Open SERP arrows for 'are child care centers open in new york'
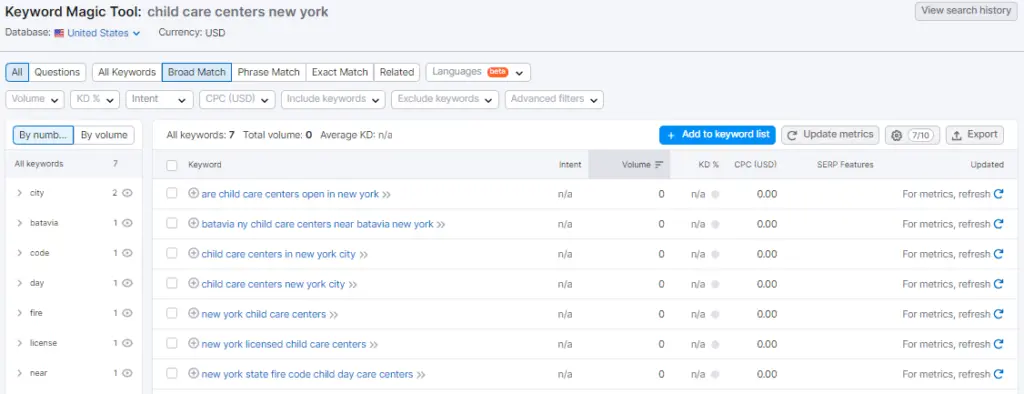The height and width of the screenshot is (394, 1024). [x=387, y=195]
